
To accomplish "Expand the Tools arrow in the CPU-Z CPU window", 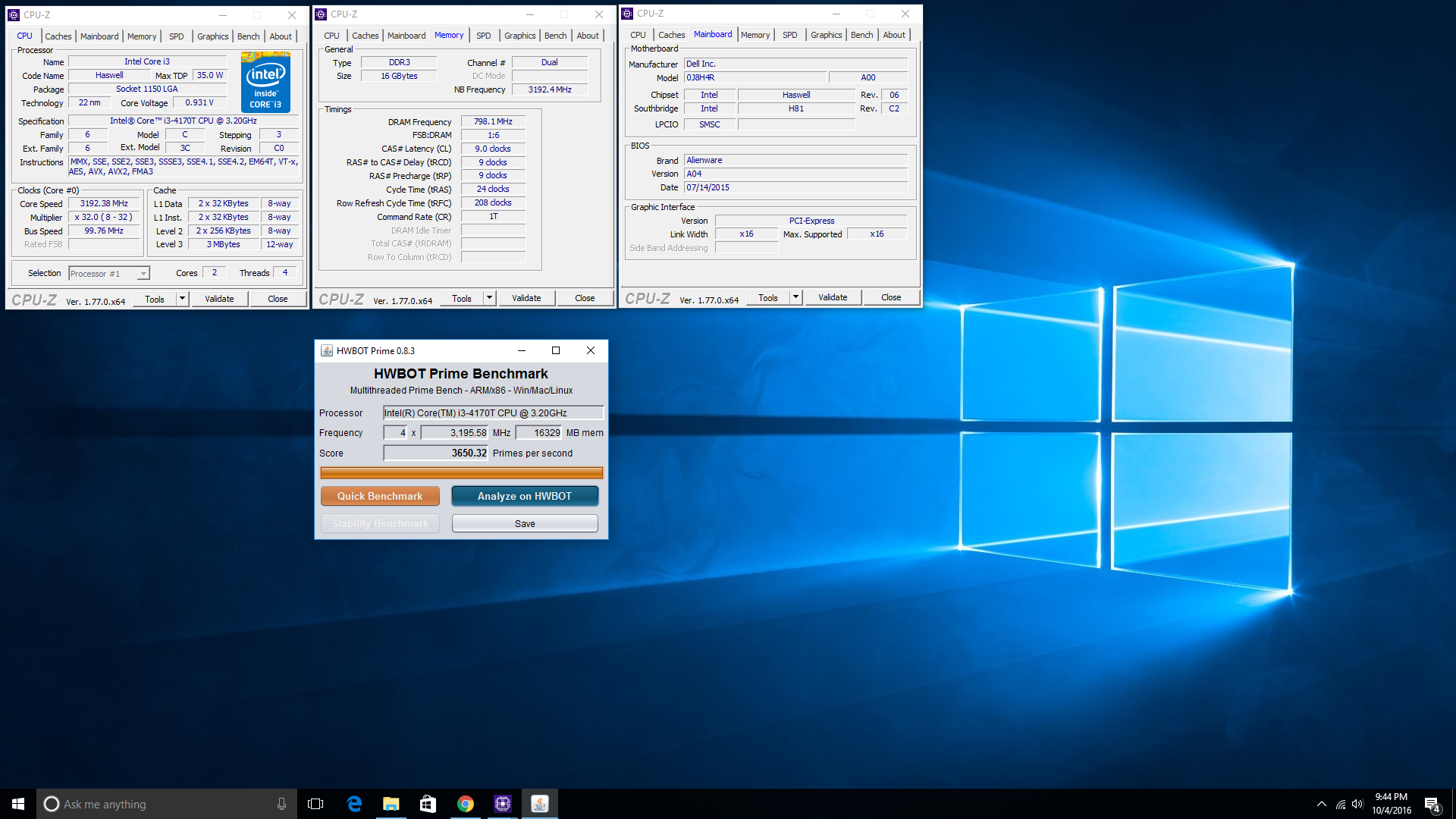I will click(x=182, y=299).
